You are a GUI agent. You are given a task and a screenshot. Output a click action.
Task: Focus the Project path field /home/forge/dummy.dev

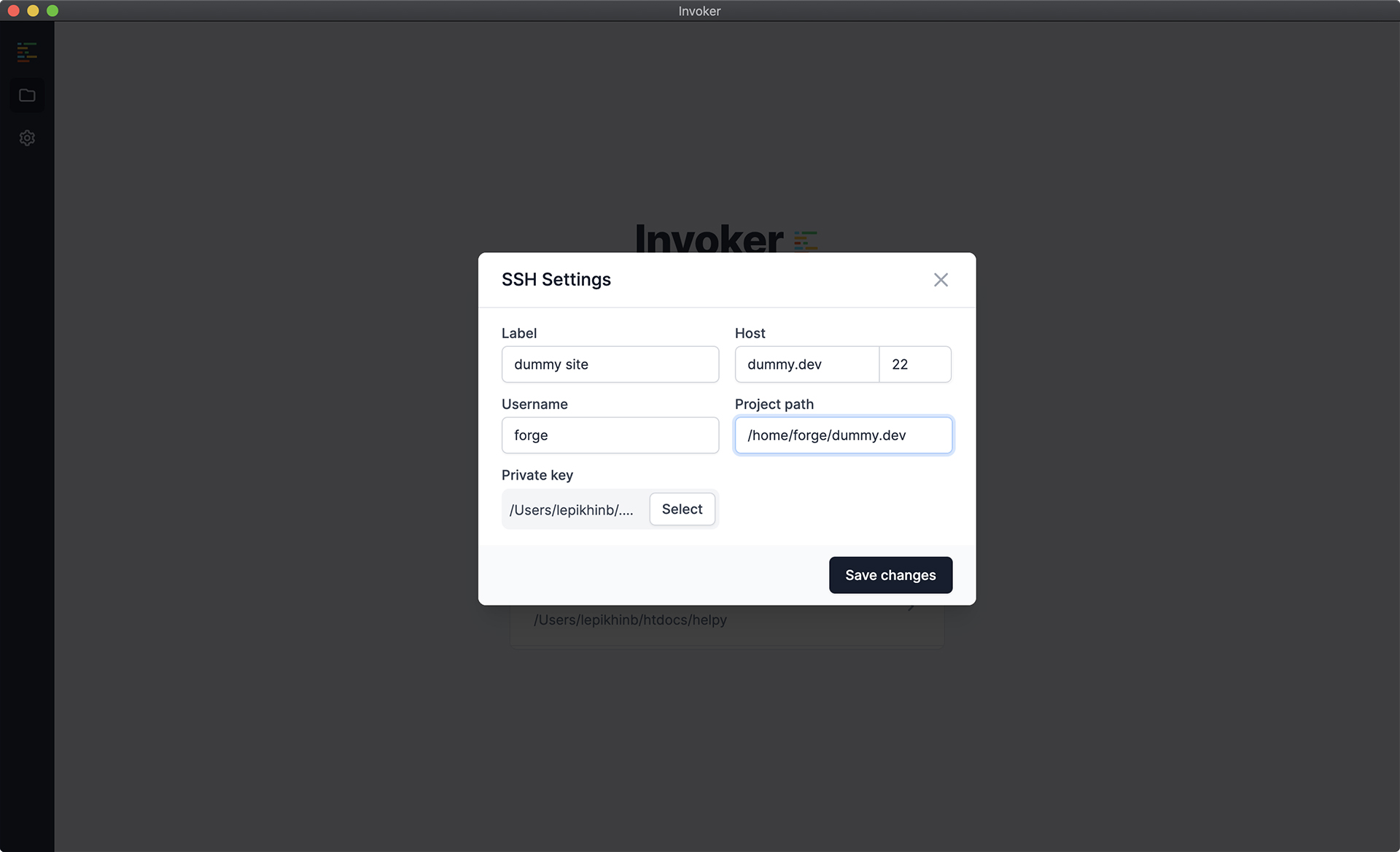(x=843, y=435)
